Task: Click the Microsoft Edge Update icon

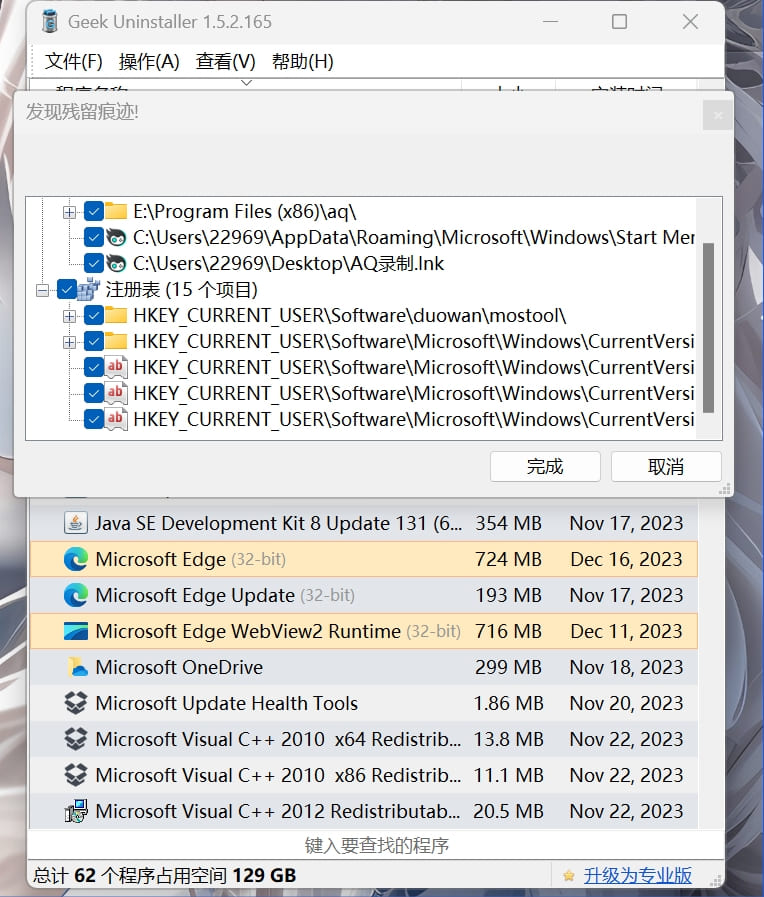Action: [76, 595]
